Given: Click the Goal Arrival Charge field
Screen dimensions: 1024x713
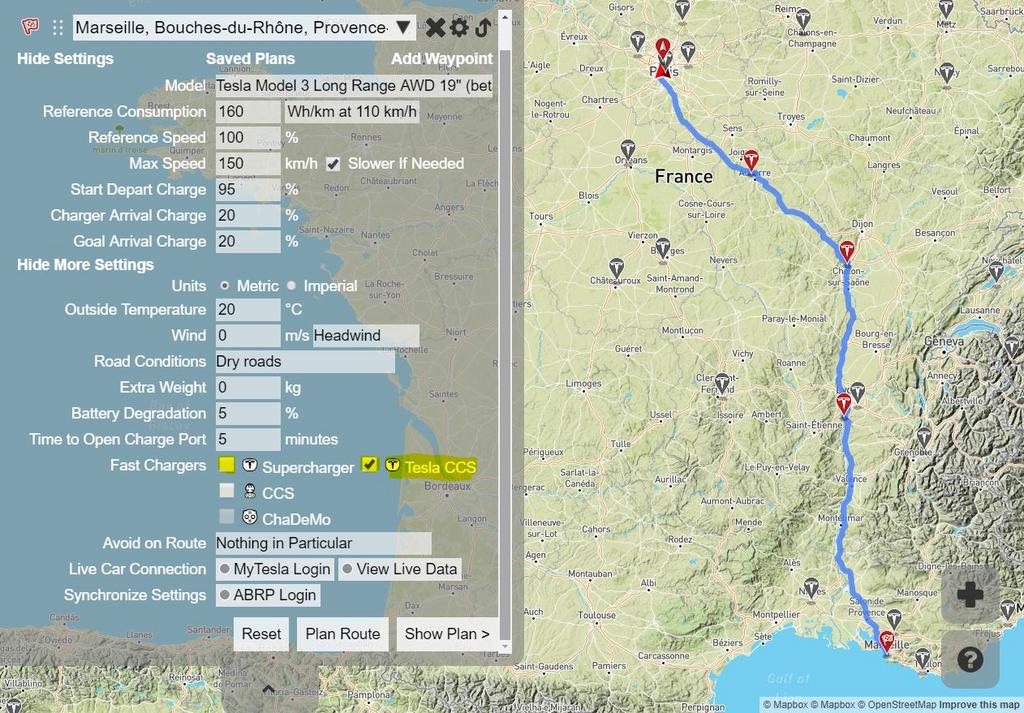Looking at the screenshot, I should 248,242.
